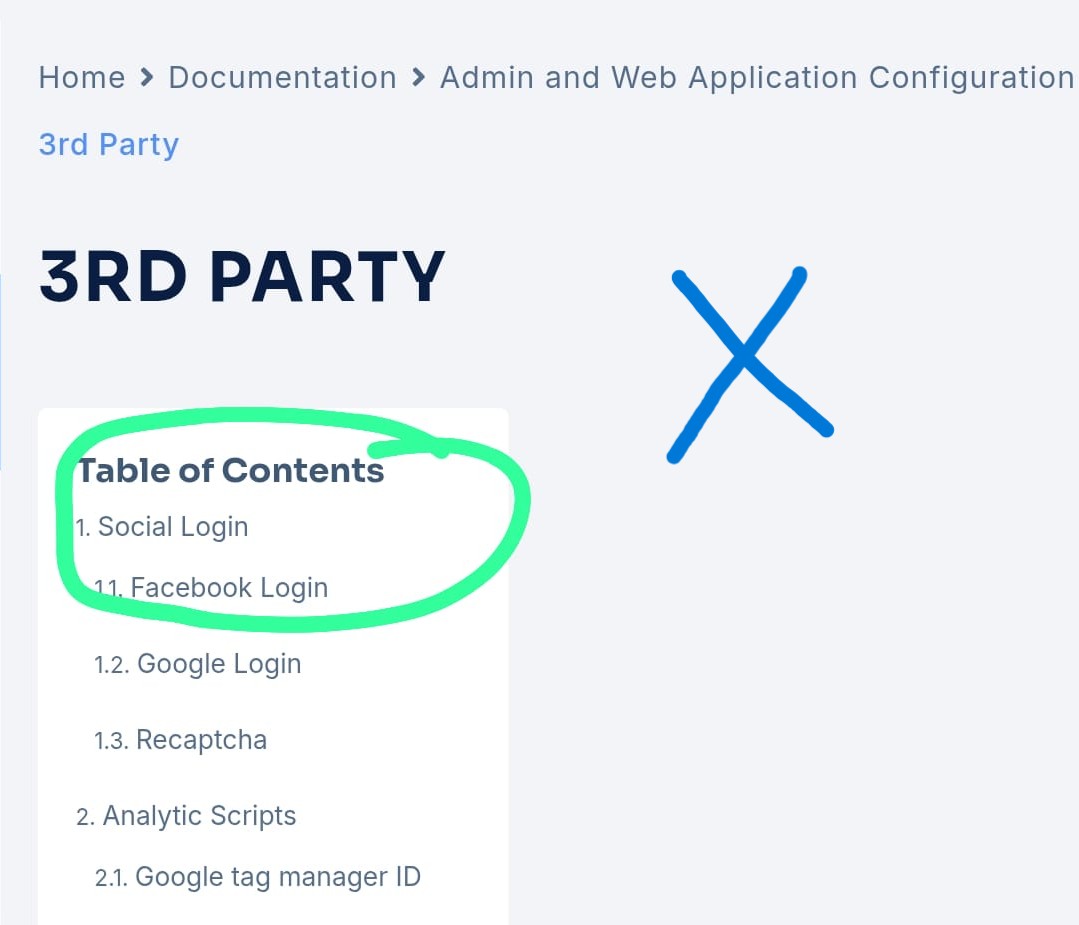Open the Documentation breadcrumb link
This screenshot has width=1079, height=925.
(x=282, y=77)
